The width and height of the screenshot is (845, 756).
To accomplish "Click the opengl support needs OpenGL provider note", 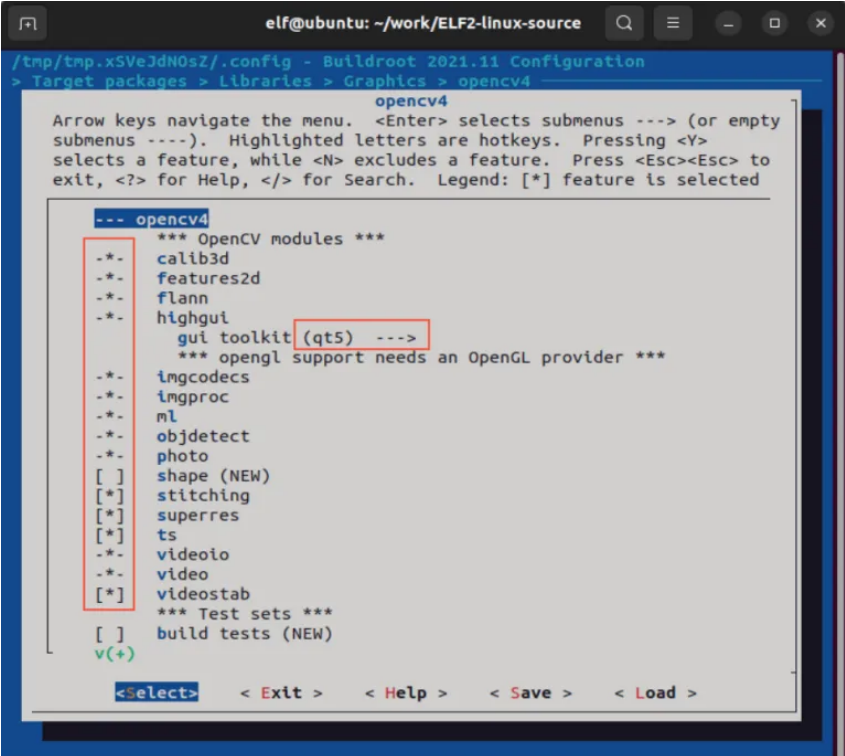I will (421, 358).
